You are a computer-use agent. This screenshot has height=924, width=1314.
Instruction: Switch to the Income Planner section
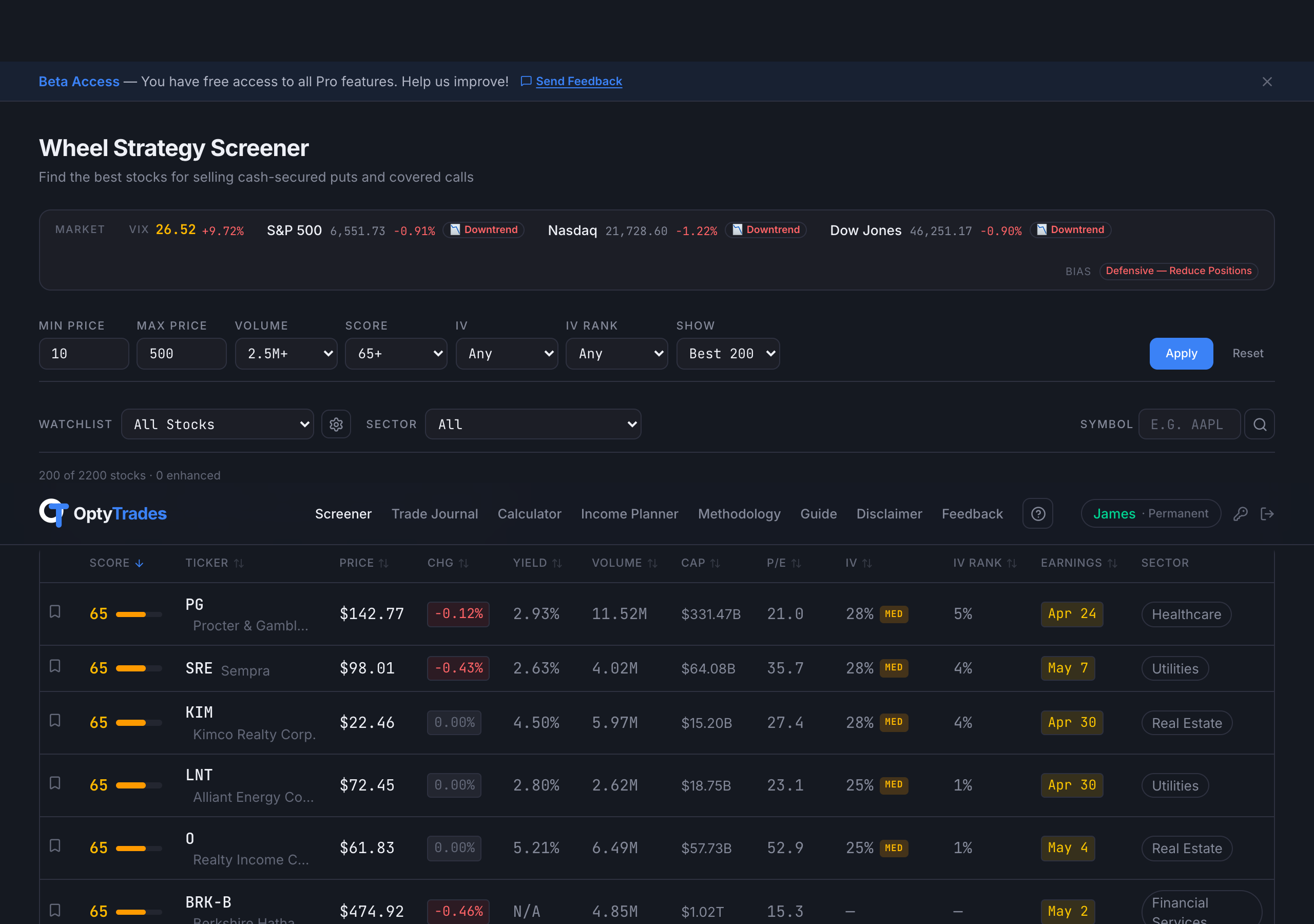point(629,513)
